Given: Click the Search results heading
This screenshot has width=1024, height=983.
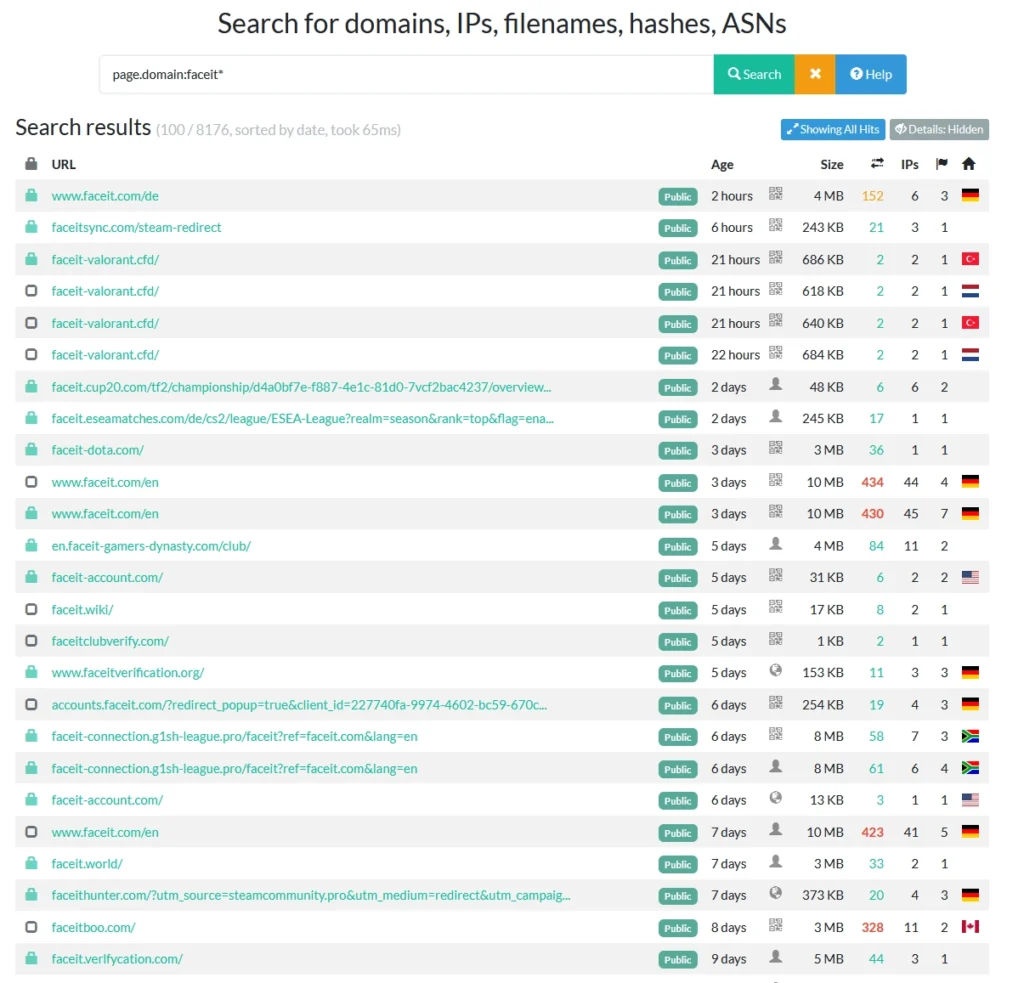Looking at the screenshot, I should coord(83,127).
